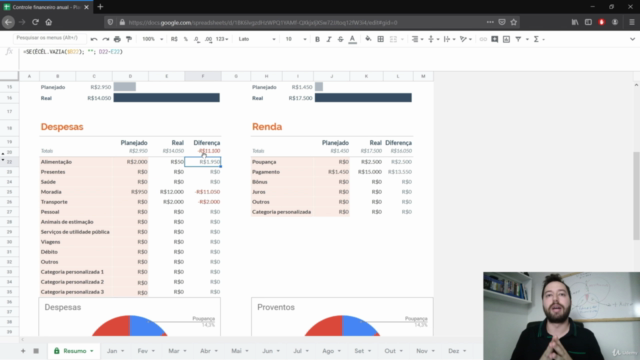Activate the paint format tool
The image size is (640, 360).
click(129, 39)
